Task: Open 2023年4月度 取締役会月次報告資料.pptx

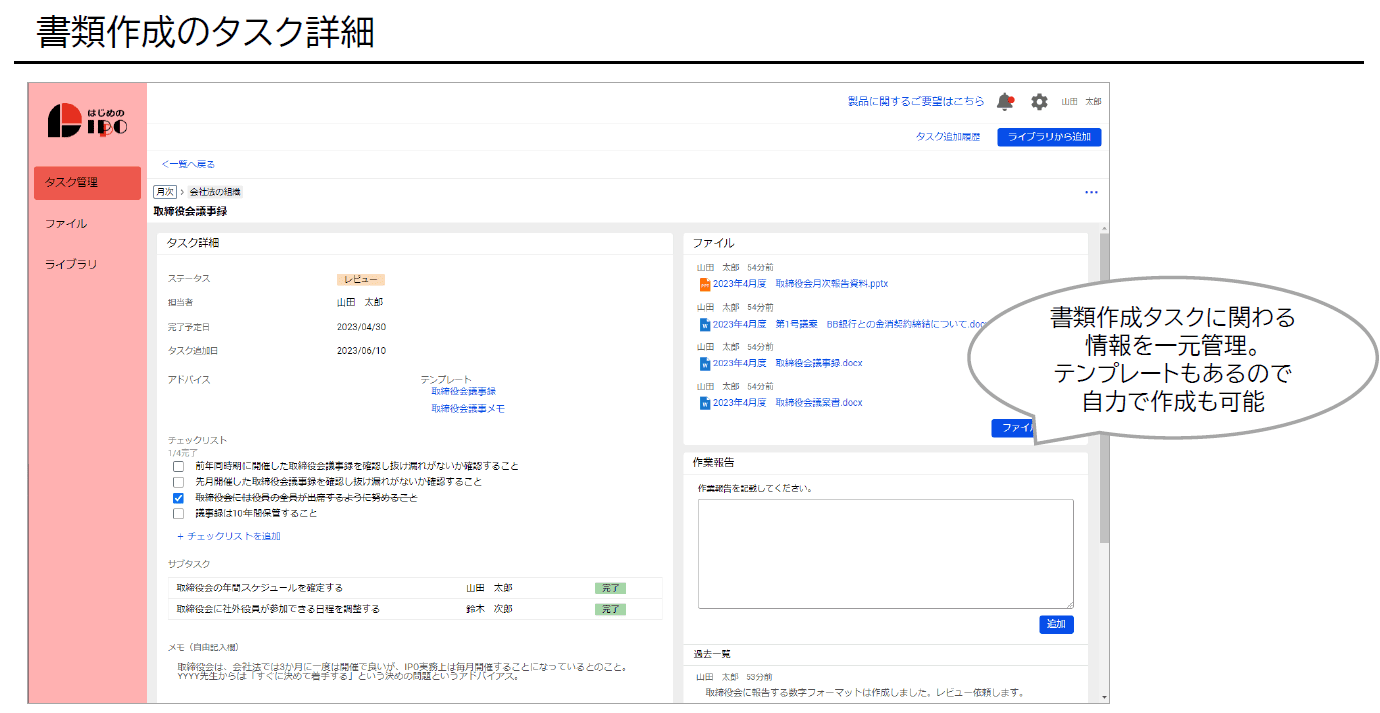Action: click(x=800, y=284)
